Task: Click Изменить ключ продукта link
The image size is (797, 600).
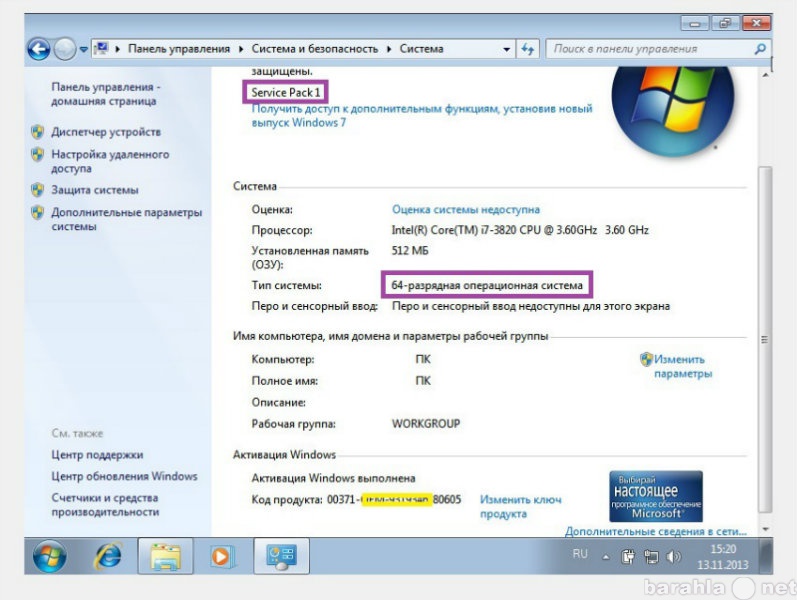Action: 520,506
